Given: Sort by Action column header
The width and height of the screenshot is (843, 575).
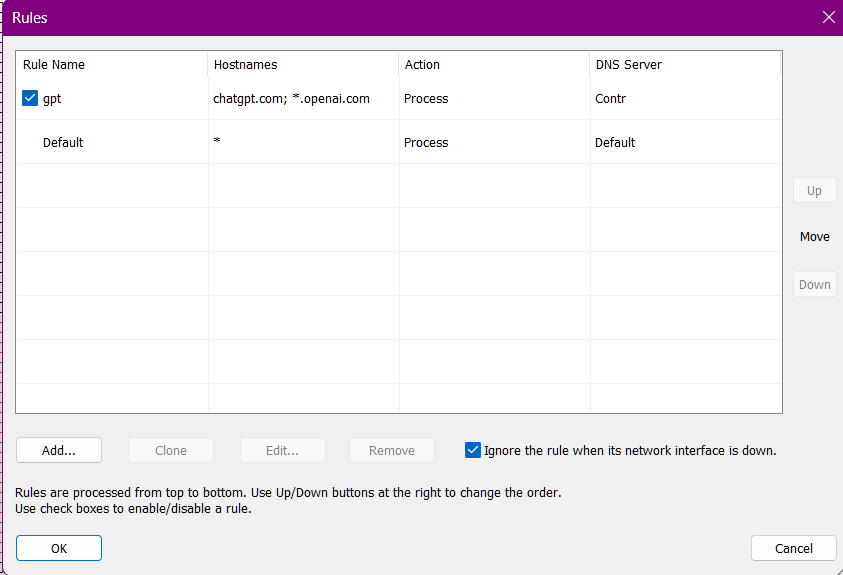Looking at the screenshot, I should 494,64.
